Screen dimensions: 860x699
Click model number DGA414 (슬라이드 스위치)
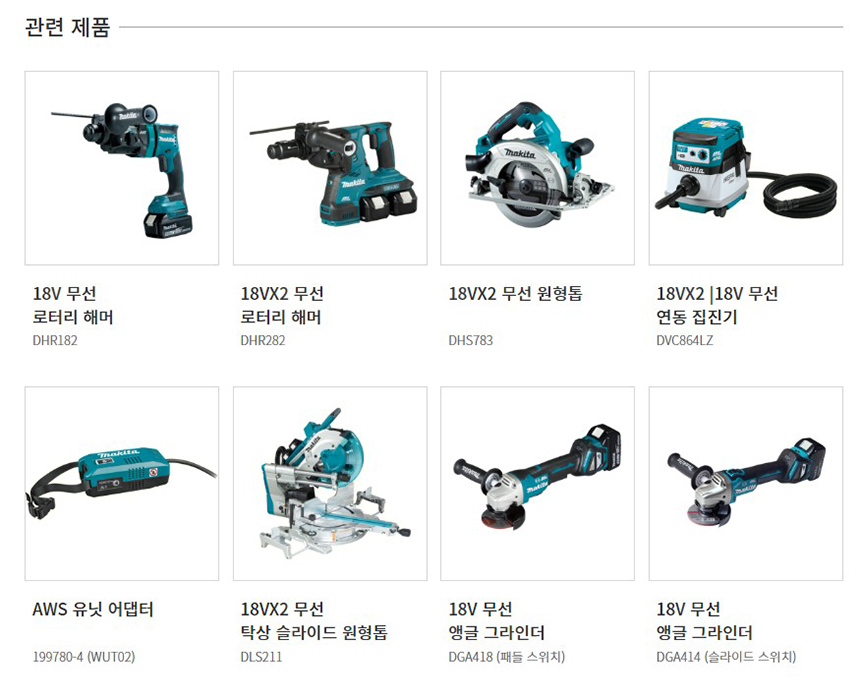tap(726, 657)
